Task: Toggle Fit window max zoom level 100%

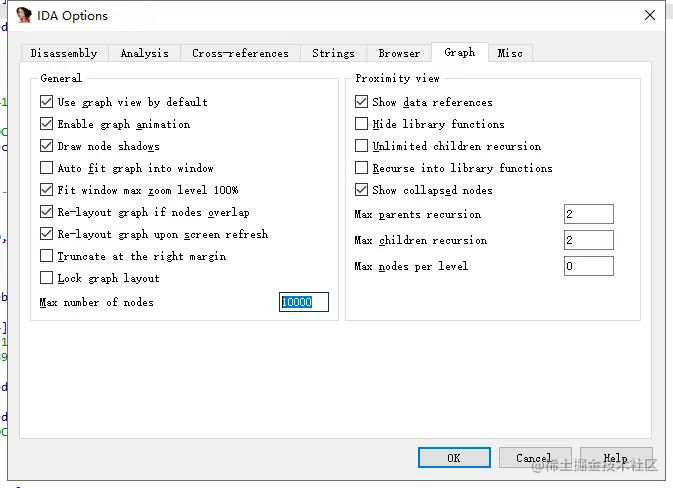Action: coord(46,189)
